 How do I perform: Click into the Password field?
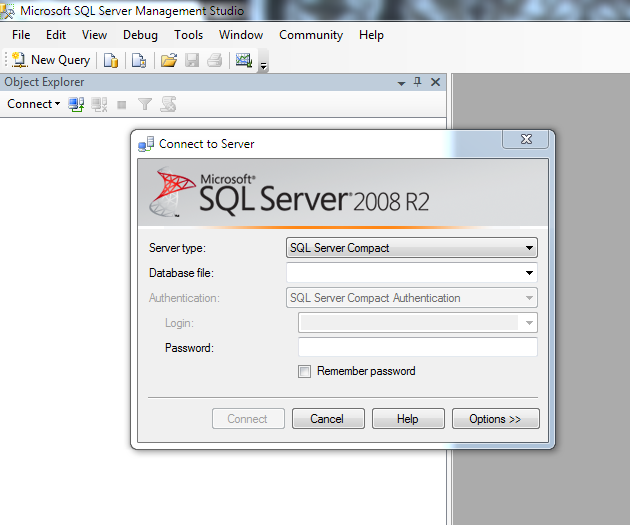pyautogui.click(x=417, y=347)
